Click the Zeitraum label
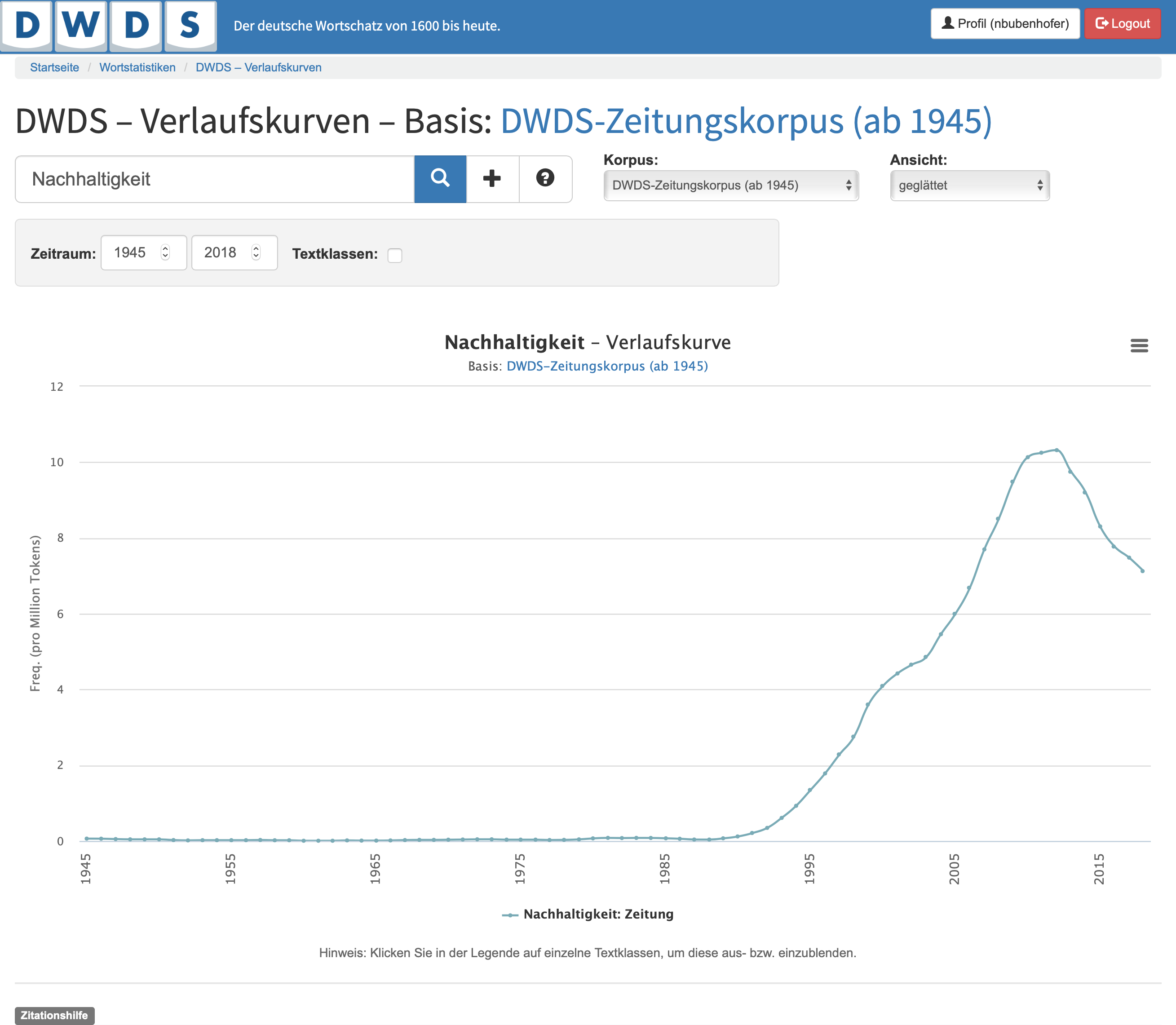Viewport: 1176px width, 1025px height. pyautogui.click(x=63, y=253)
